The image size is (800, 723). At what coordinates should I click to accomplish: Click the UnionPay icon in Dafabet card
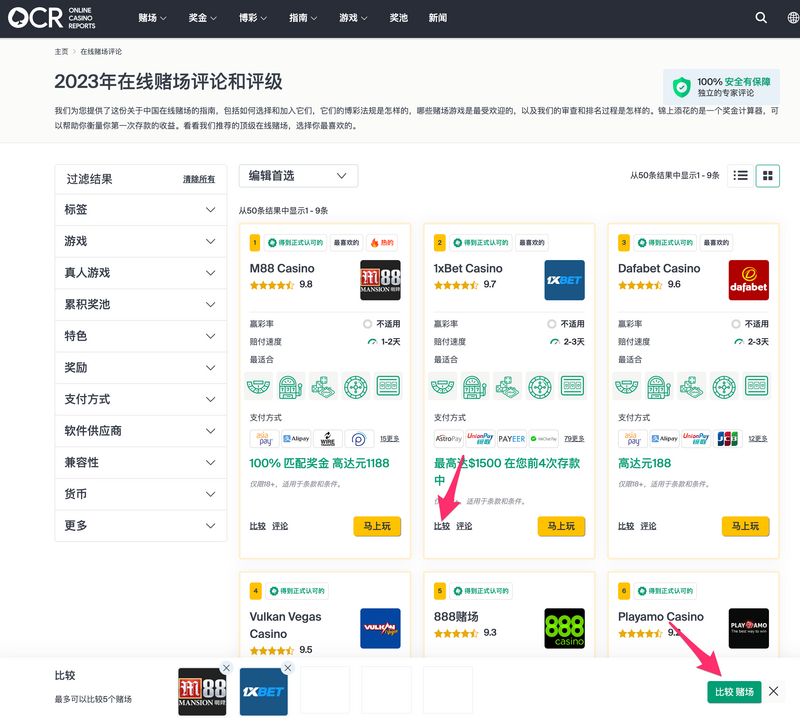(696, 438)
